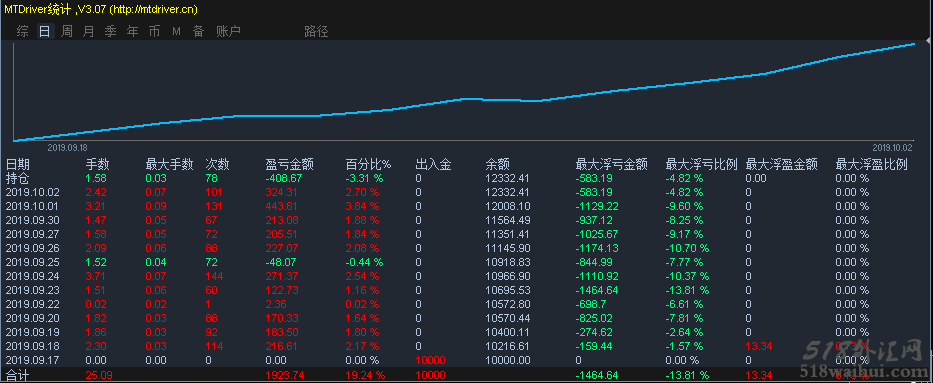Click balance value 12008.10
This screenshot has height=383, width=933.
point(508,206)
